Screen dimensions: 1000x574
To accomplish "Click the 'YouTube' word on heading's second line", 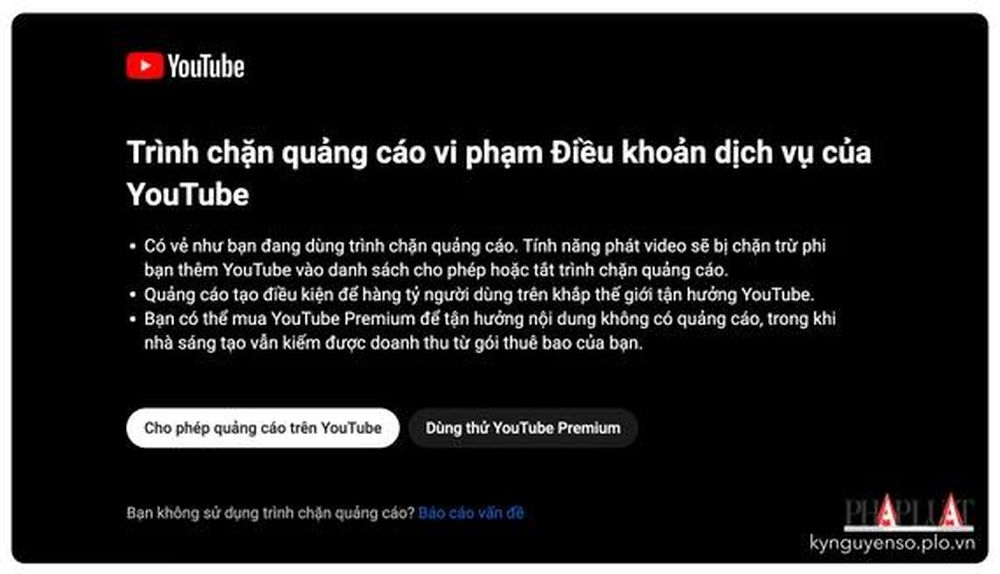I will pos(188,195).
